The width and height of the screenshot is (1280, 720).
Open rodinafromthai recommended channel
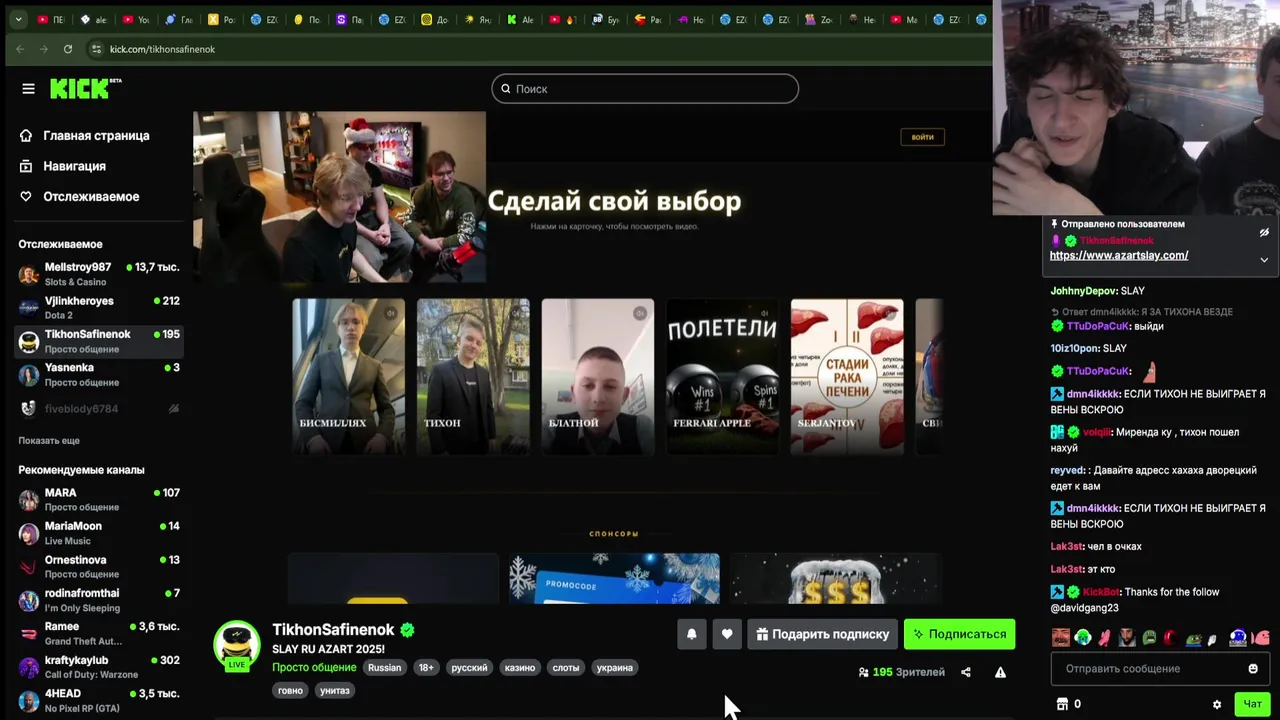tap(99, 600)
